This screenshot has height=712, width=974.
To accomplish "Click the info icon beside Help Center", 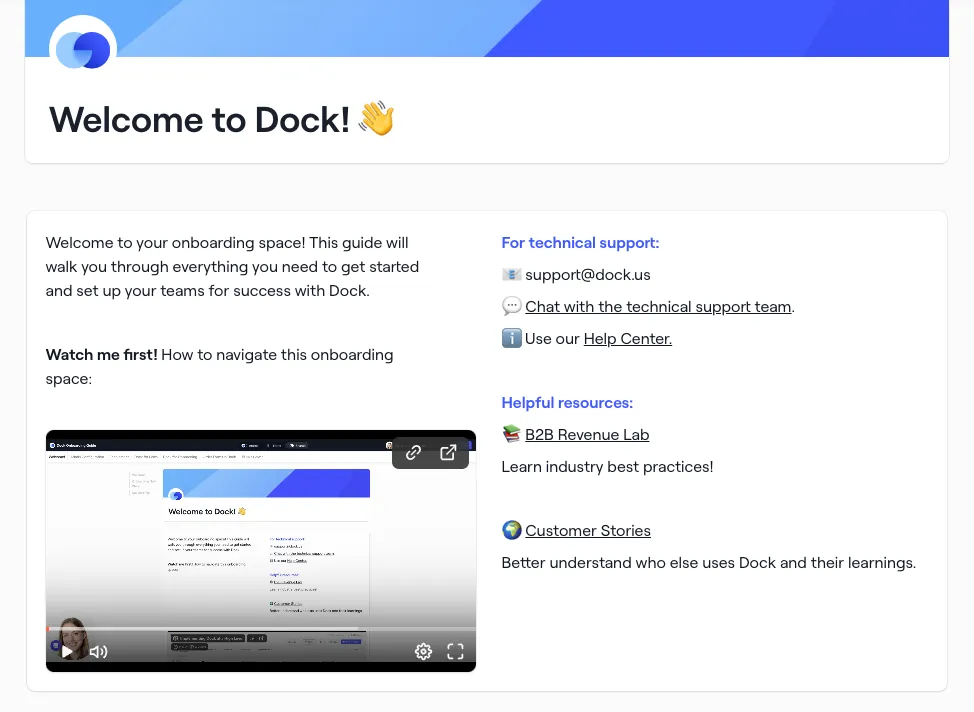I will (511, 339).
